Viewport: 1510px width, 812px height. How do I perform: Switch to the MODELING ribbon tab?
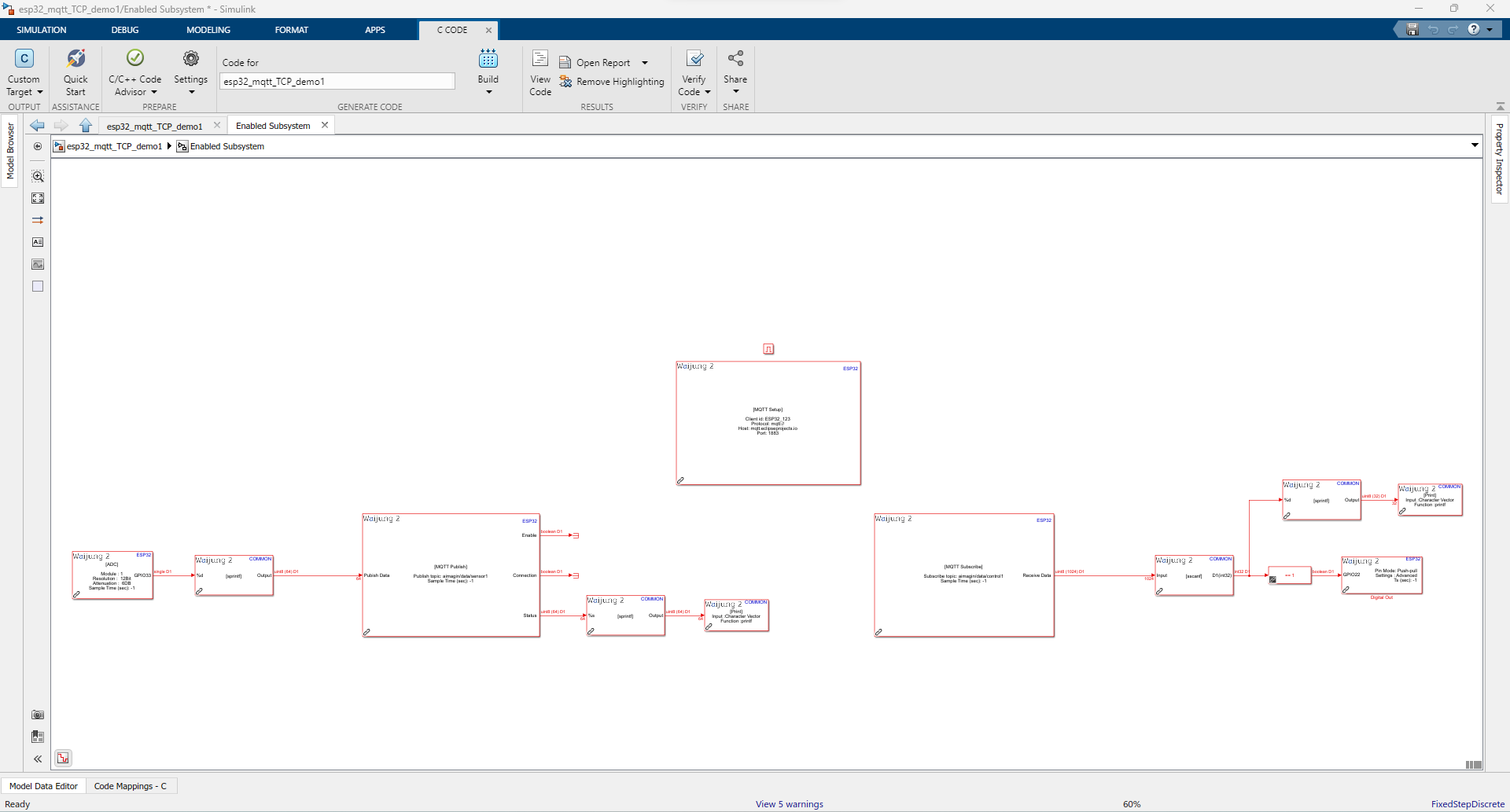click(208, 30)
